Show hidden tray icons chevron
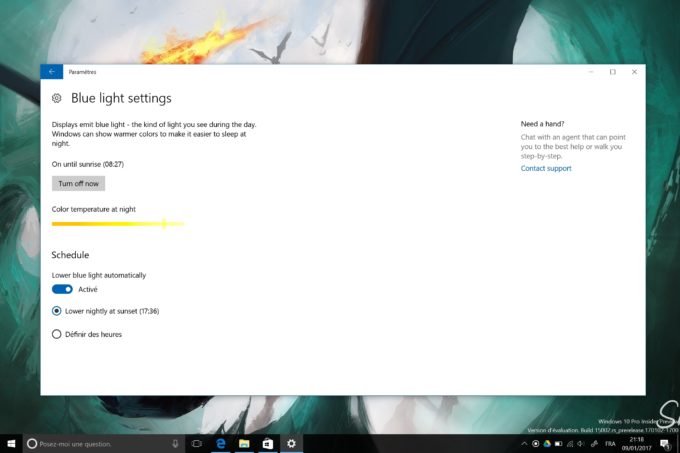 524,443
